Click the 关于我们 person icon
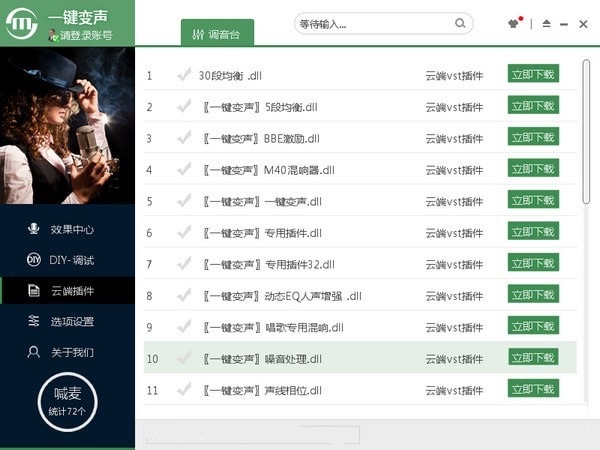Image resolution: width=600 pixels, height=450 pixels. point(32,352)
